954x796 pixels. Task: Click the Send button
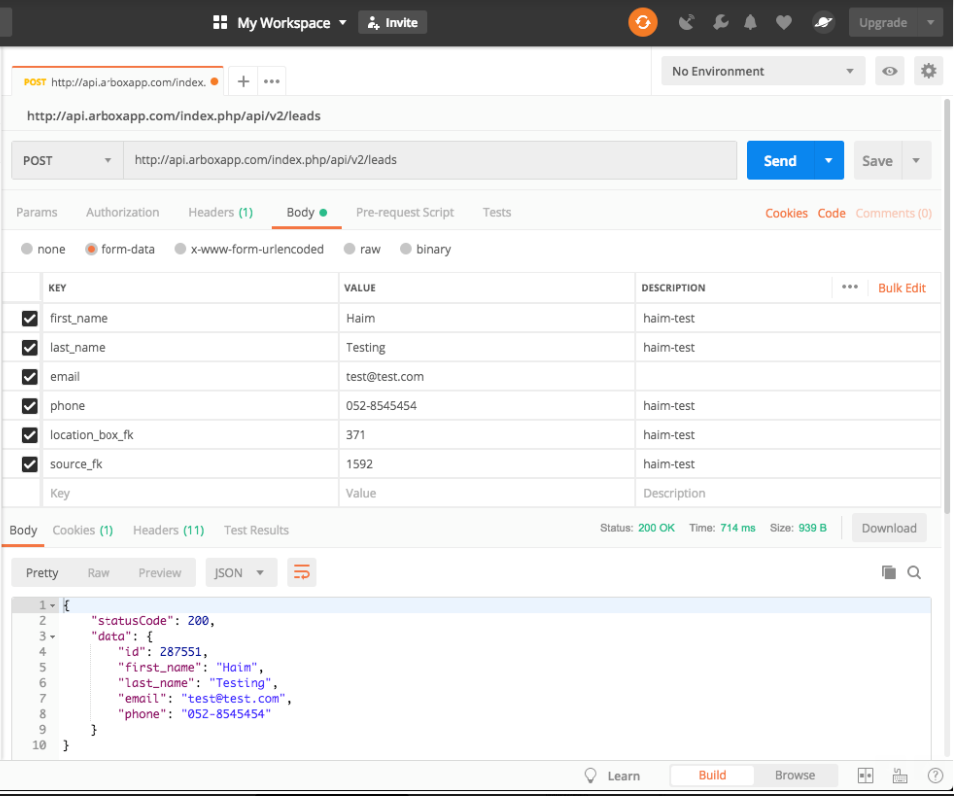click(782, 160)
